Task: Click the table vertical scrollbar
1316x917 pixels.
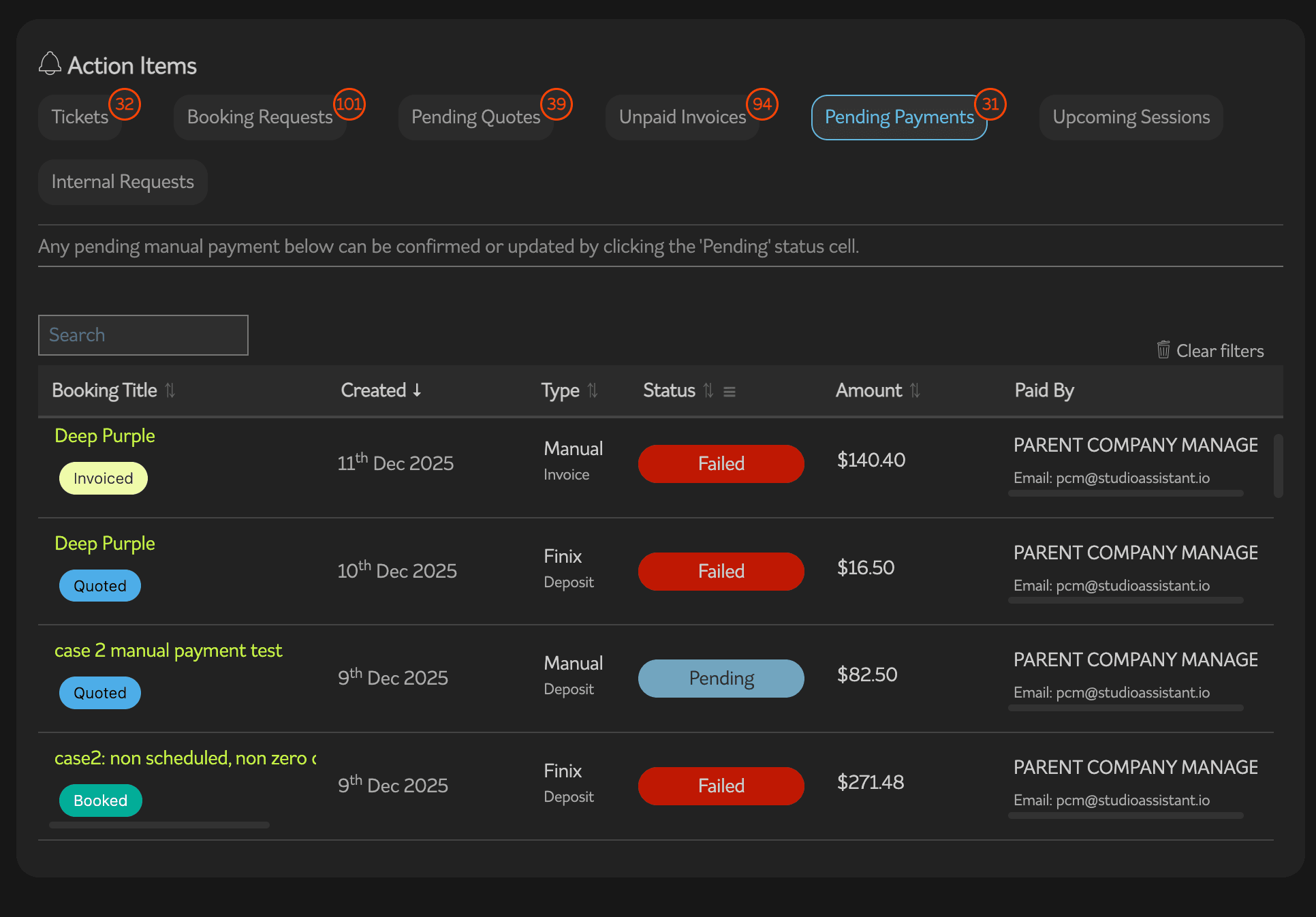Action: pos(1279,466)
